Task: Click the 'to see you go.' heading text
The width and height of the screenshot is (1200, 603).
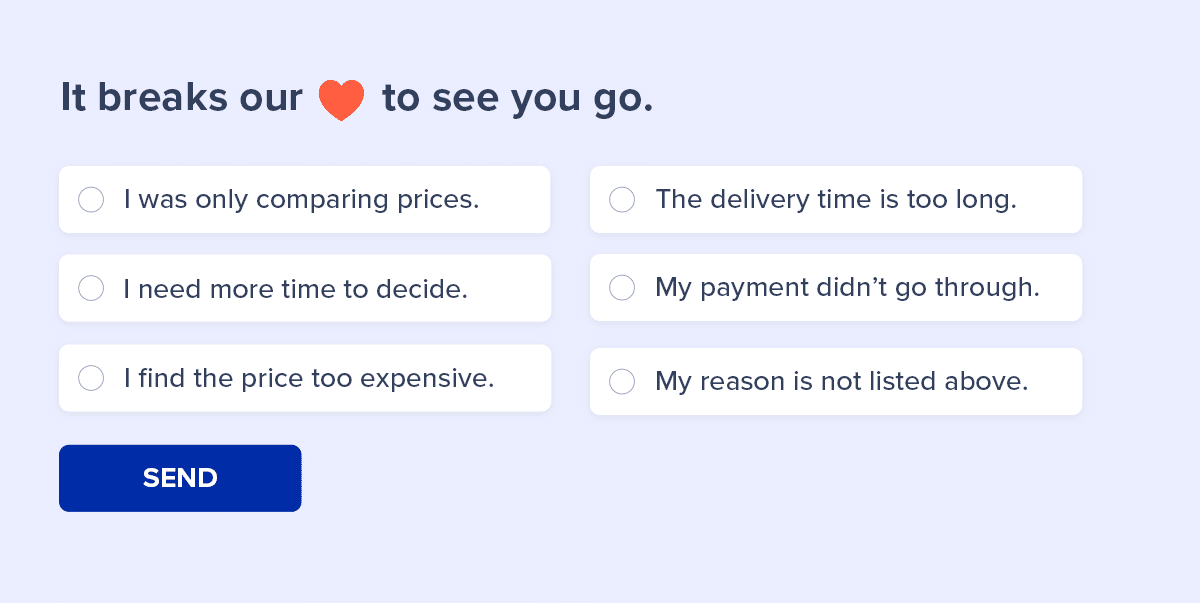Action: pos(517,98)
